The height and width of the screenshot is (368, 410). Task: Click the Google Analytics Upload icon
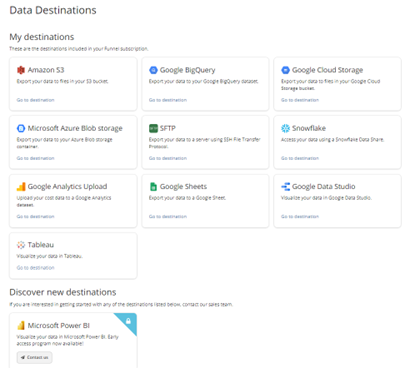pyautogui.click(x=21, y=187)
